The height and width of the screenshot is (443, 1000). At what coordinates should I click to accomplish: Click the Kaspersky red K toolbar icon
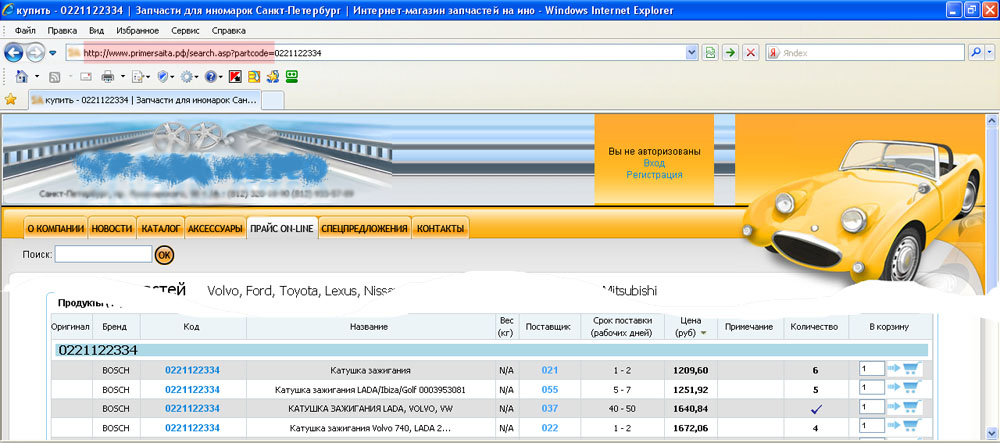click(235, 77)
